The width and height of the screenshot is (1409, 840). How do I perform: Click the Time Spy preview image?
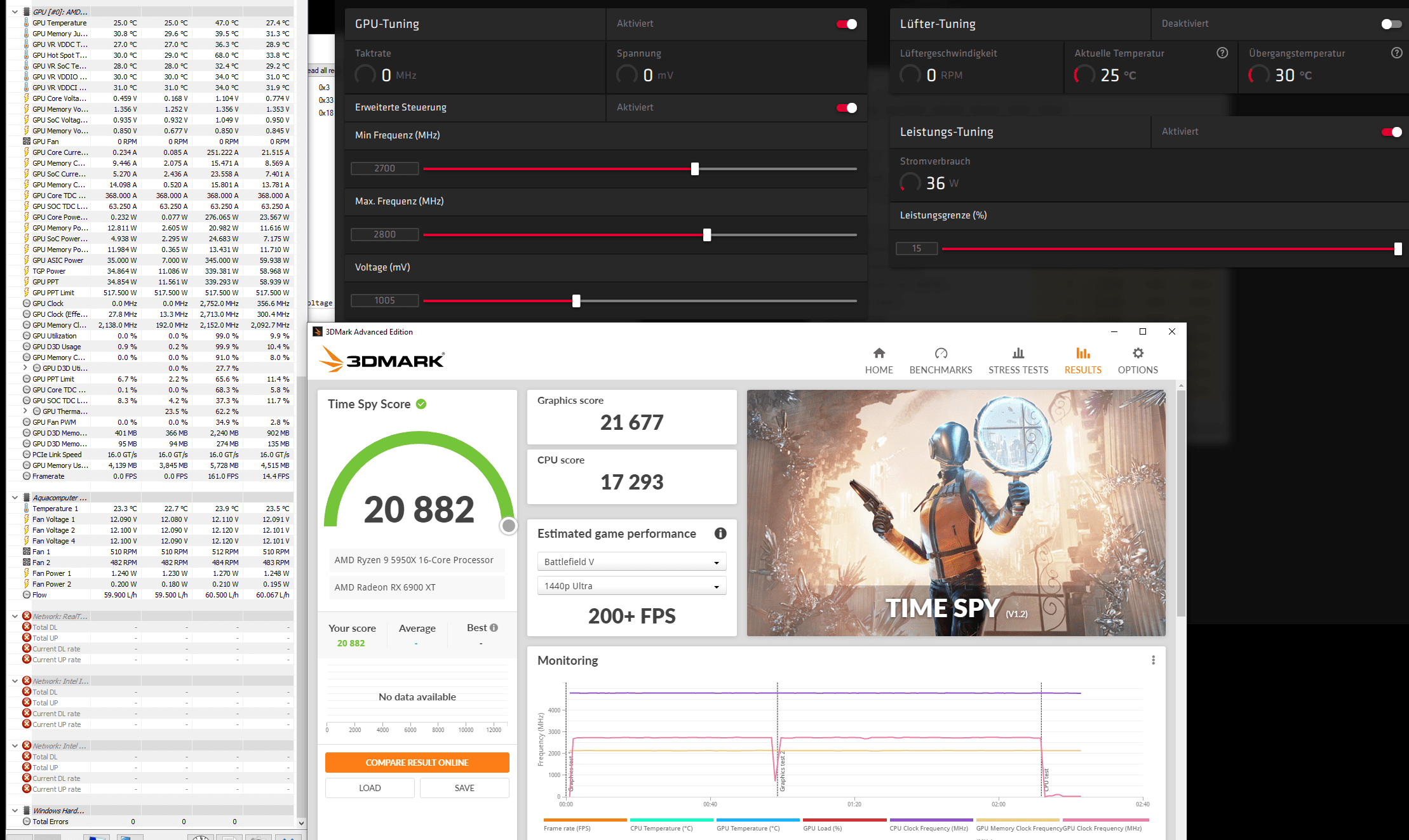tap(956, 513)
